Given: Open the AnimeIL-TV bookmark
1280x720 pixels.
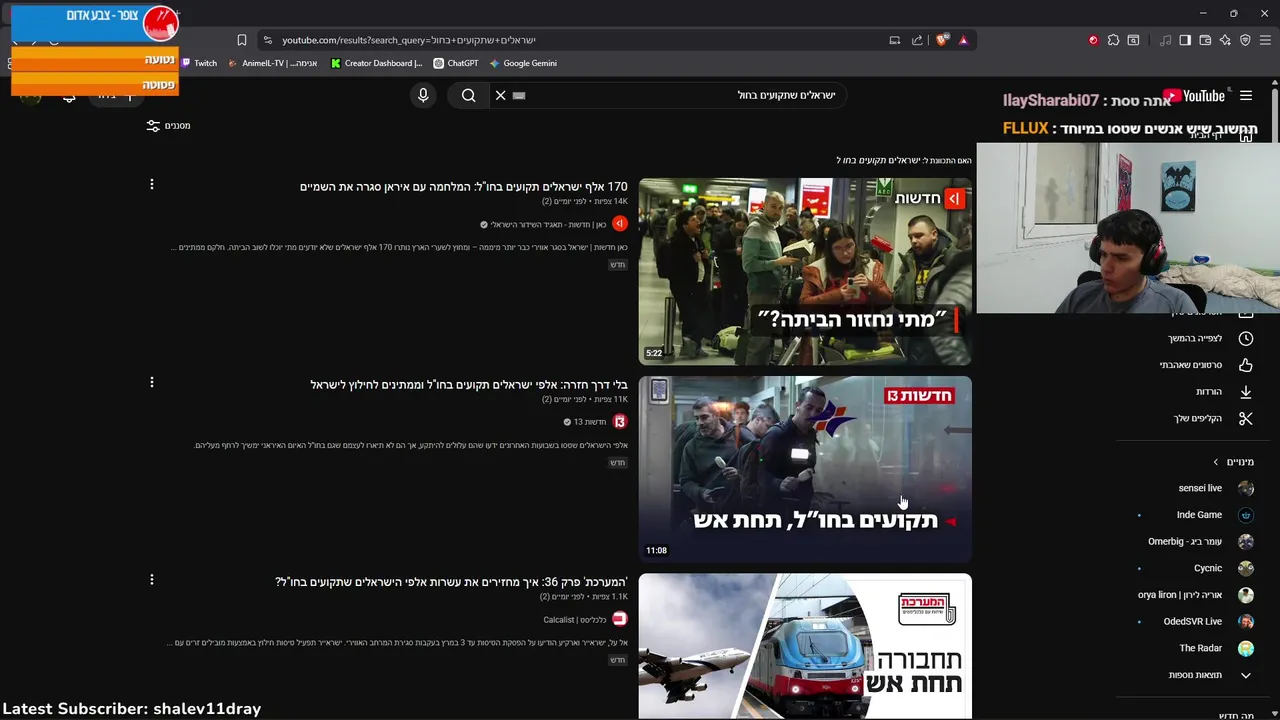Looking at the screenshot, I should pos(273,63).
